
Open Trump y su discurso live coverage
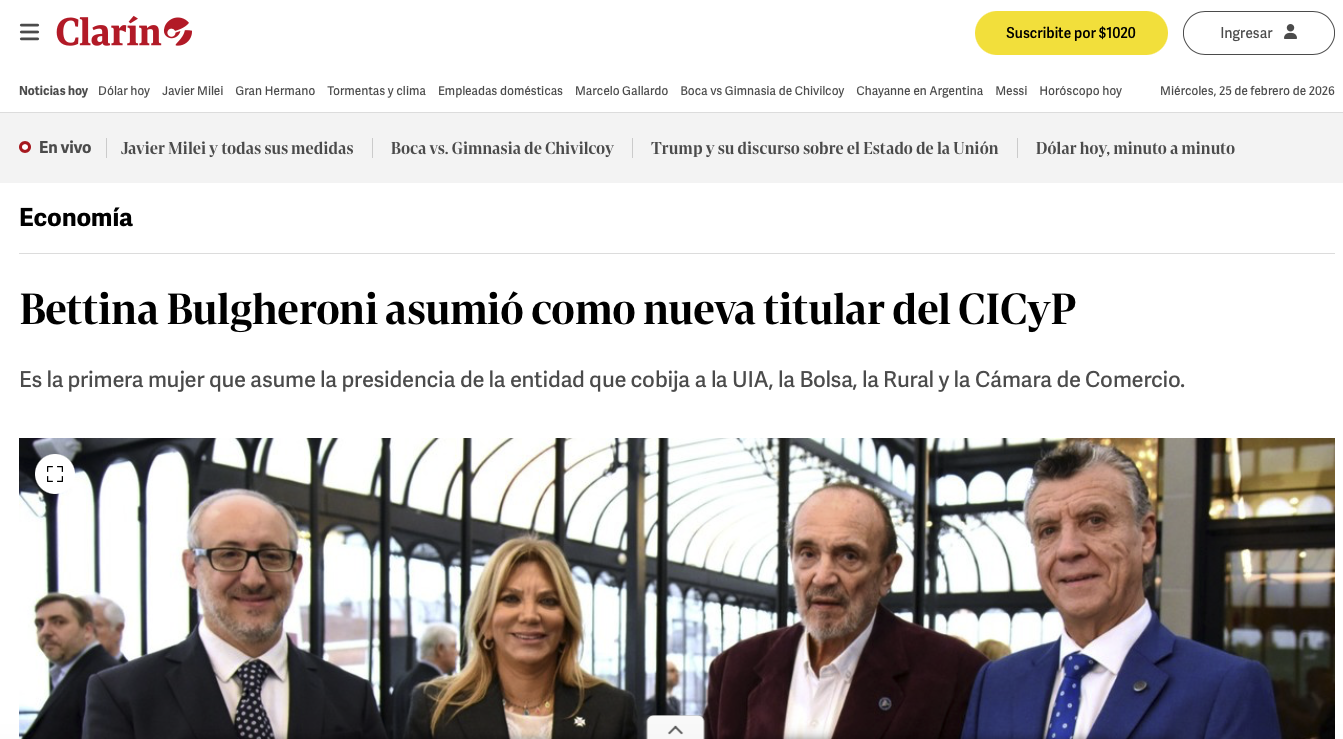point(824,148)
